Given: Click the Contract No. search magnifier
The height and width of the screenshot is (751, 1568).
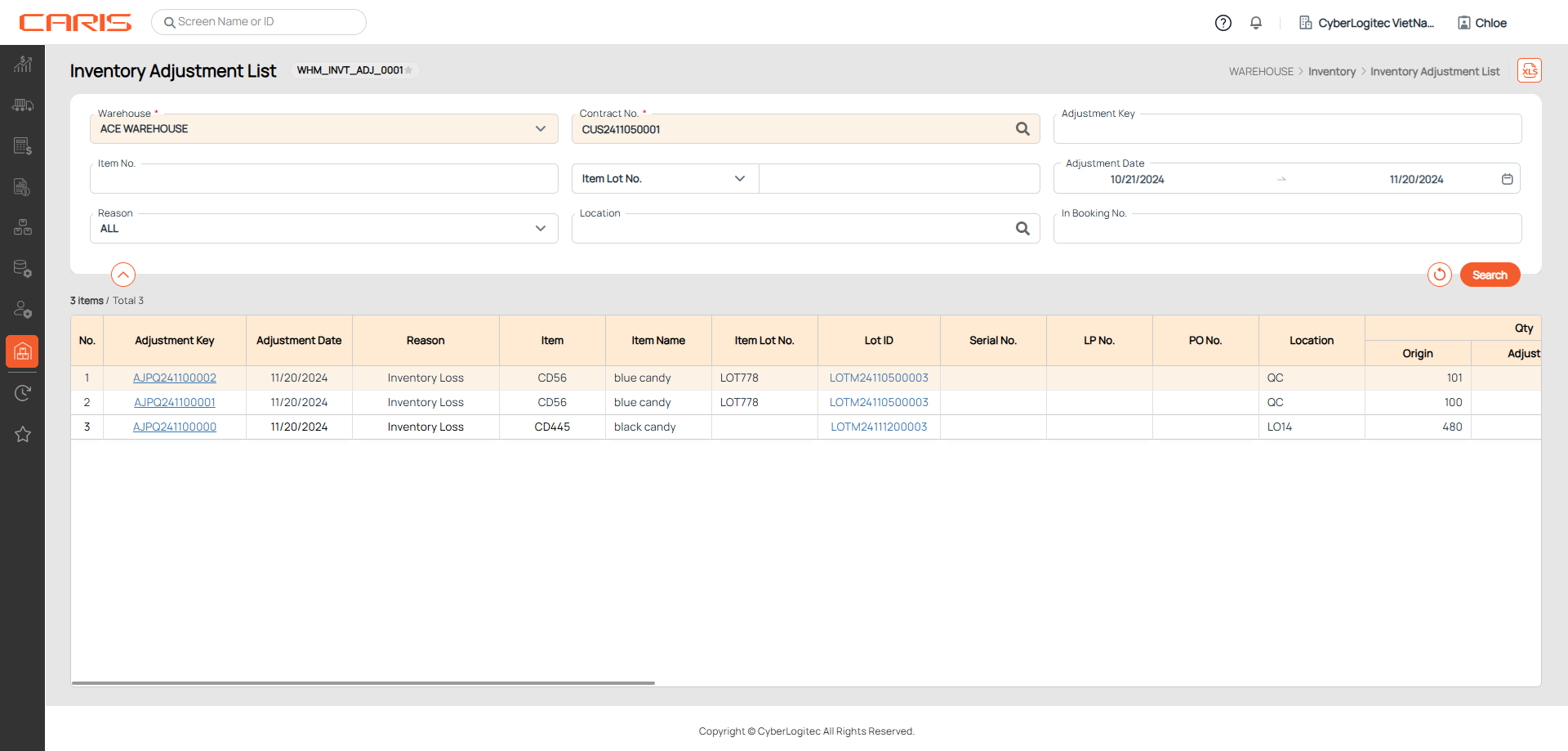Looking at the screenshot, I should [1022, 129].
